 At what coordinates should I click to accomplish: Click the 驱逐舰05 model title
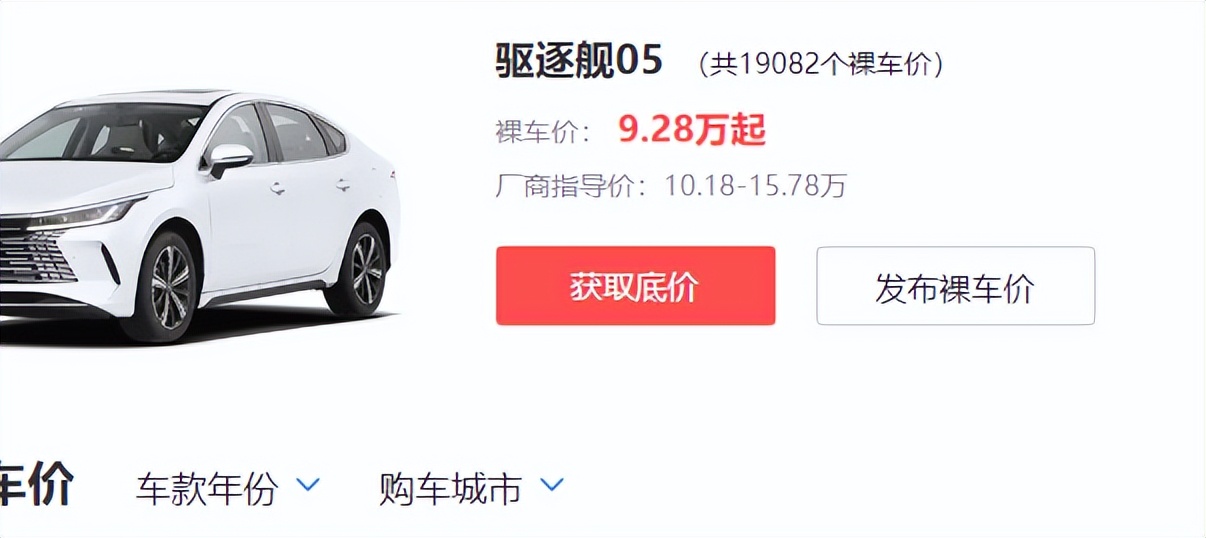coord(579,61)
